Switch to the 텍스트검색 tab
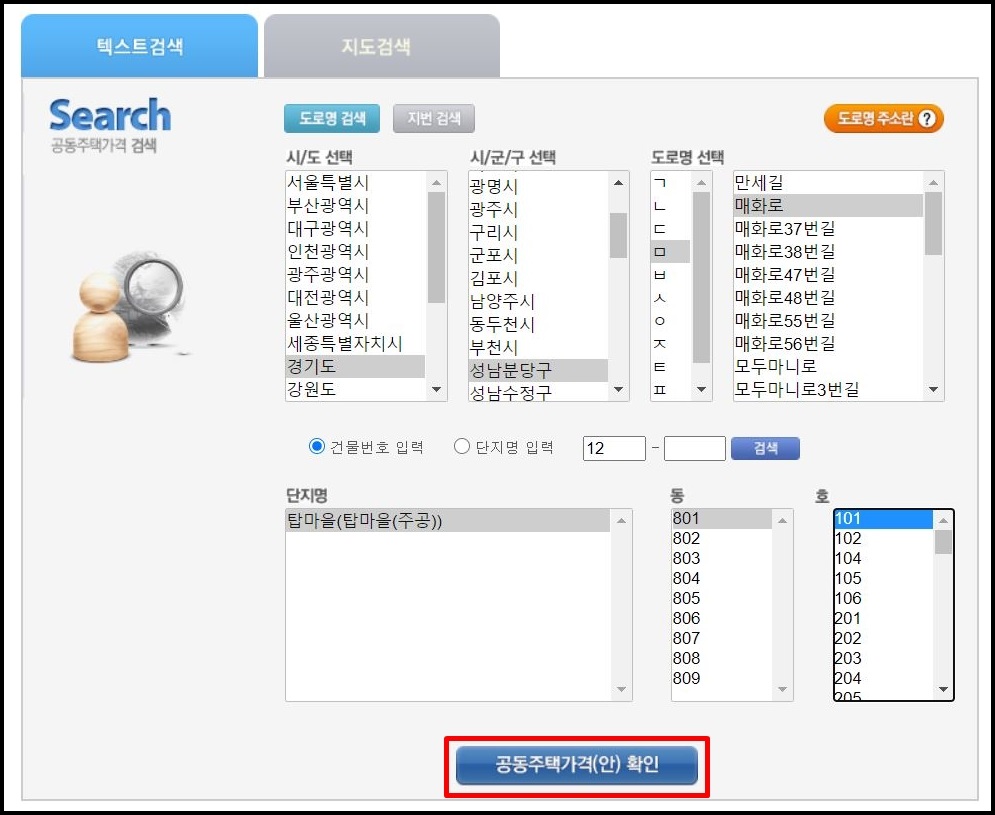Screen dimensions: 995x815 pyautogui.click(x=140, y=46)
